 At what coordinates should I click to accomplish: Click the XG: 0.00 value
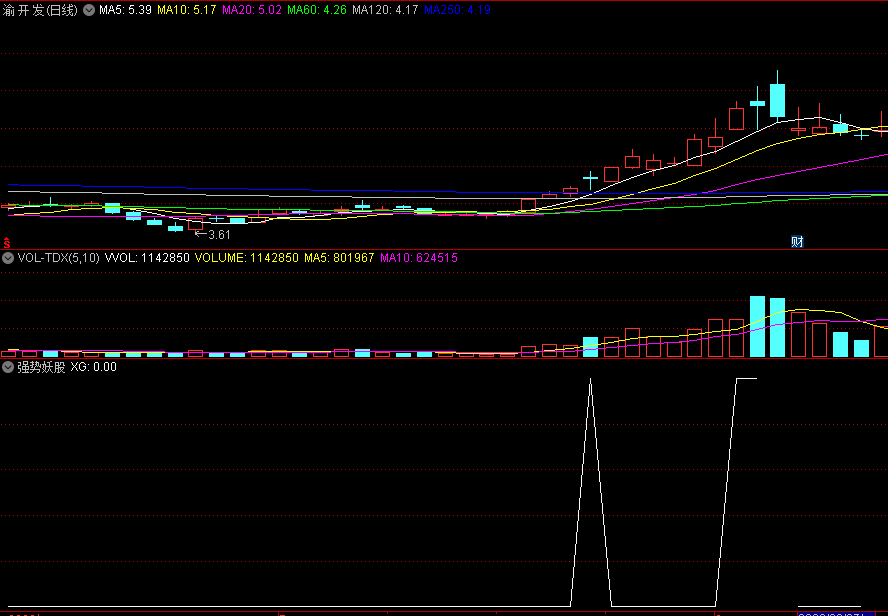point(93,367)
